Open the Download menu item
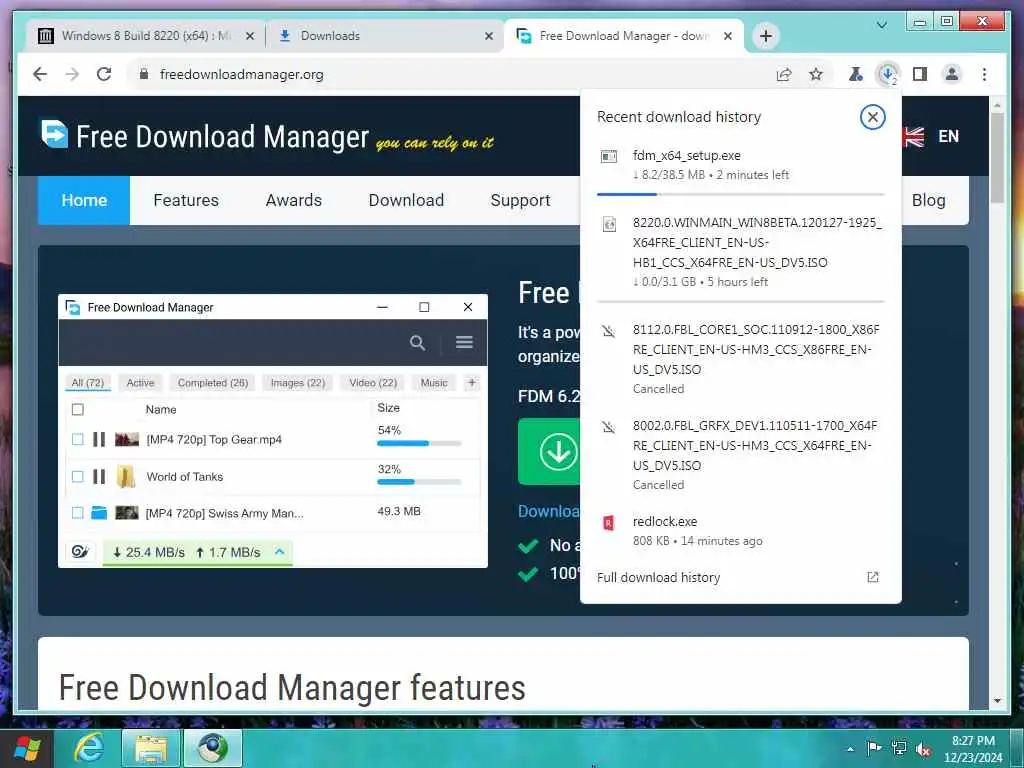 pos(406,200)
